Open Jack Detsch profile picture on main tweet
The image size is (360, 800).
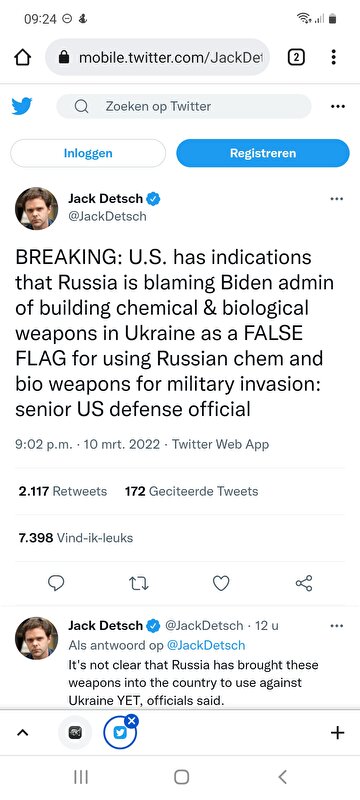(37, 208)
